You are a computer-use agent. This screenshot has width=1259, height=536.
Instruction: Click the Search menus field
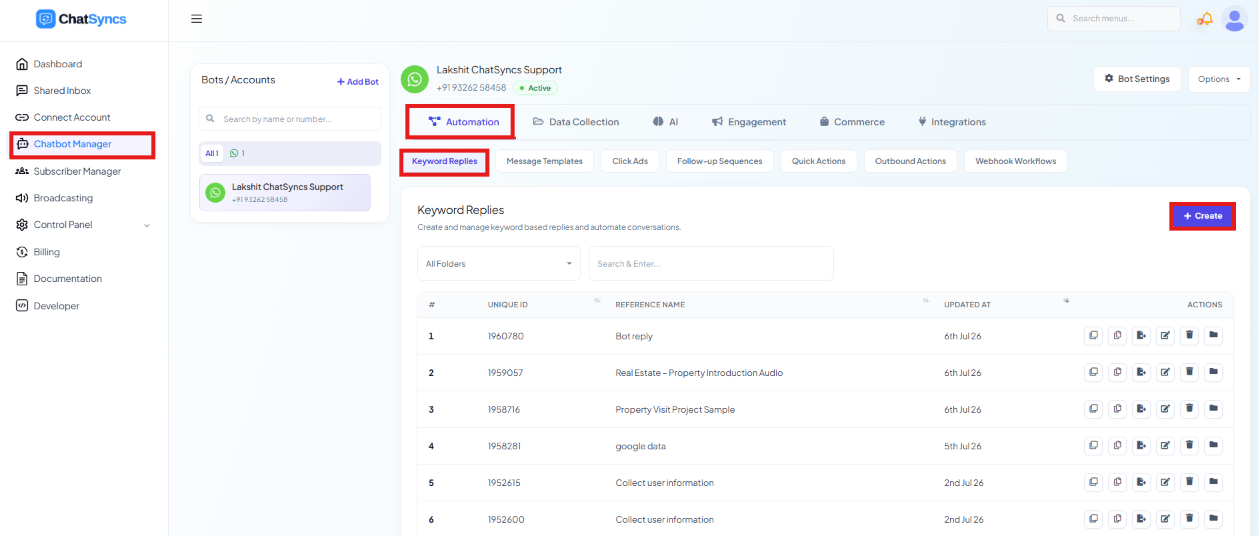pyautogui.click(x=1113, y=19)
